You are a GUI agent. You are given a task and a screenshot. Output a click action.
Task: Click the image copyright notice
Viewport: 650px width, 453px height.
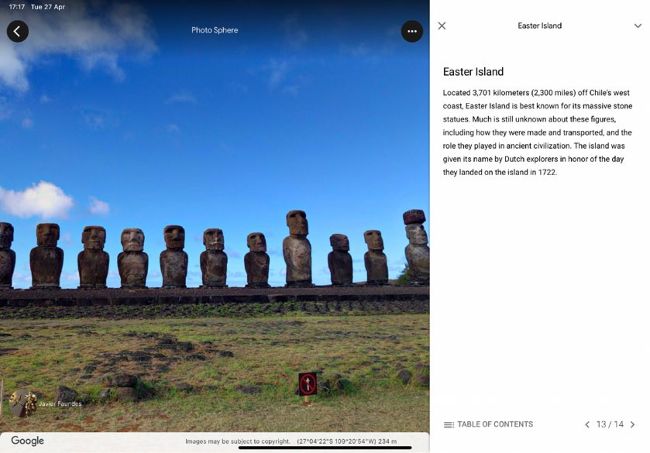(238, 441)
